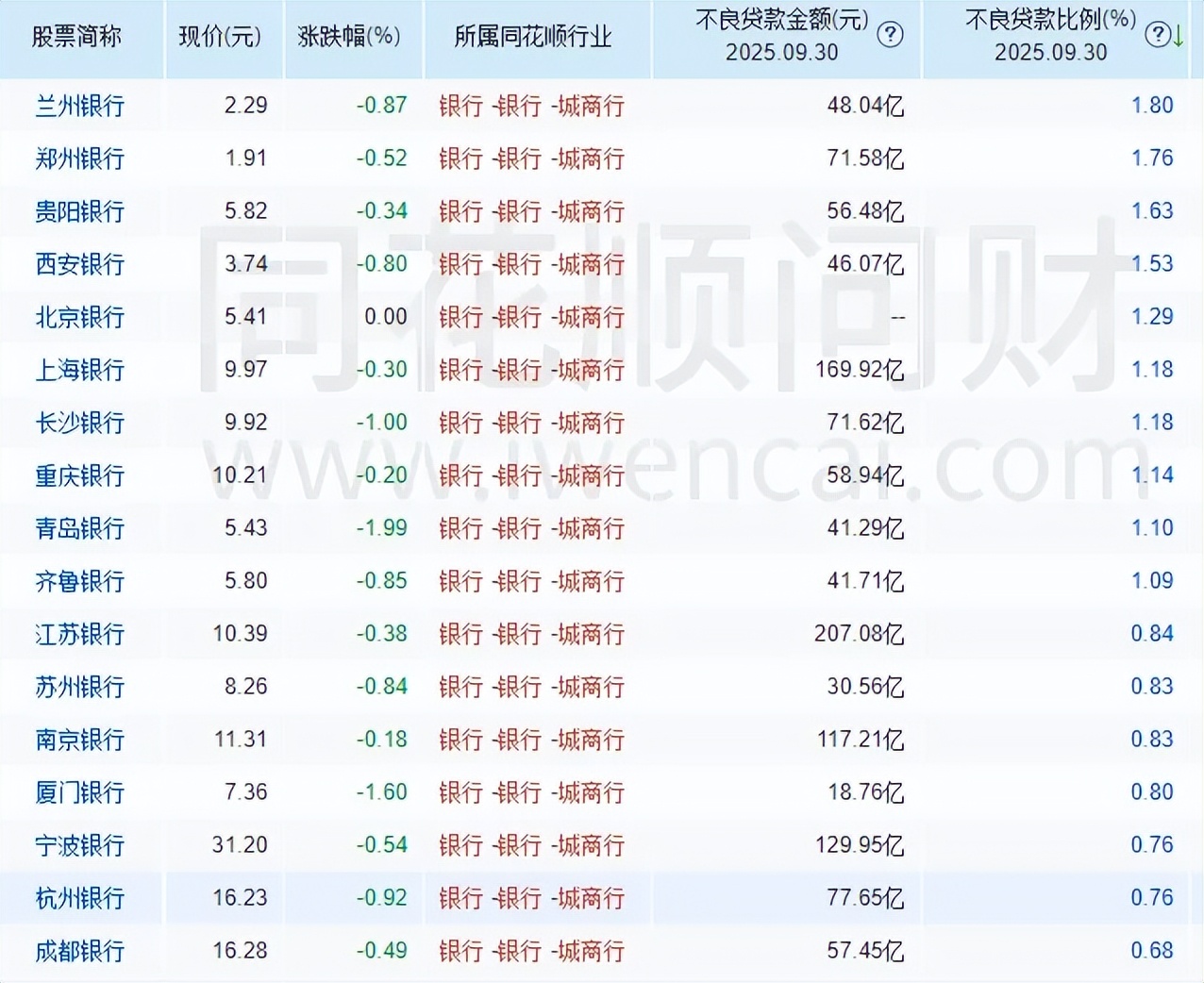Click the 1.53 ratio for 西安银行
1204x983 pixels.
(1152, 263)
